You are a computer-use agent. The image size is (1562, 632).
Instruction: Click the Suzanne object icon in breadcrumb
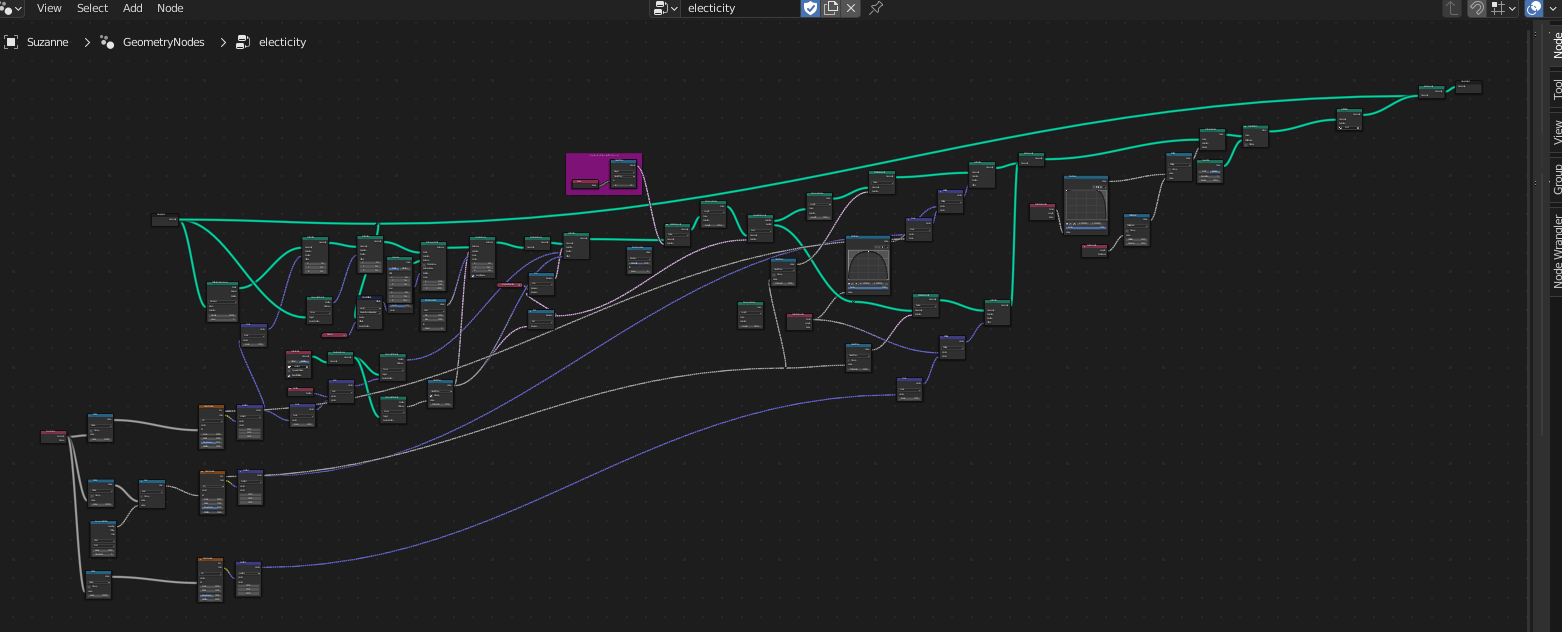pyautogui.click(x=11, y=42)
